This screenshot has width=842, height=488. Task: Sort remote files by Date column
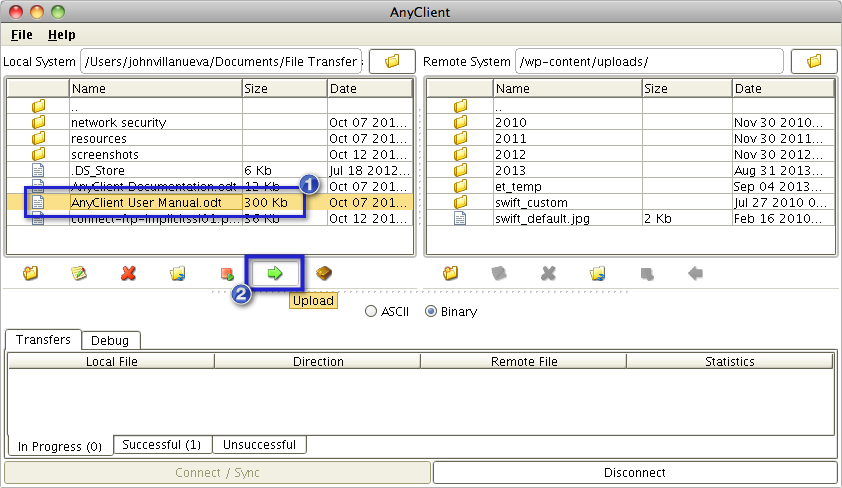click(783, 89)
